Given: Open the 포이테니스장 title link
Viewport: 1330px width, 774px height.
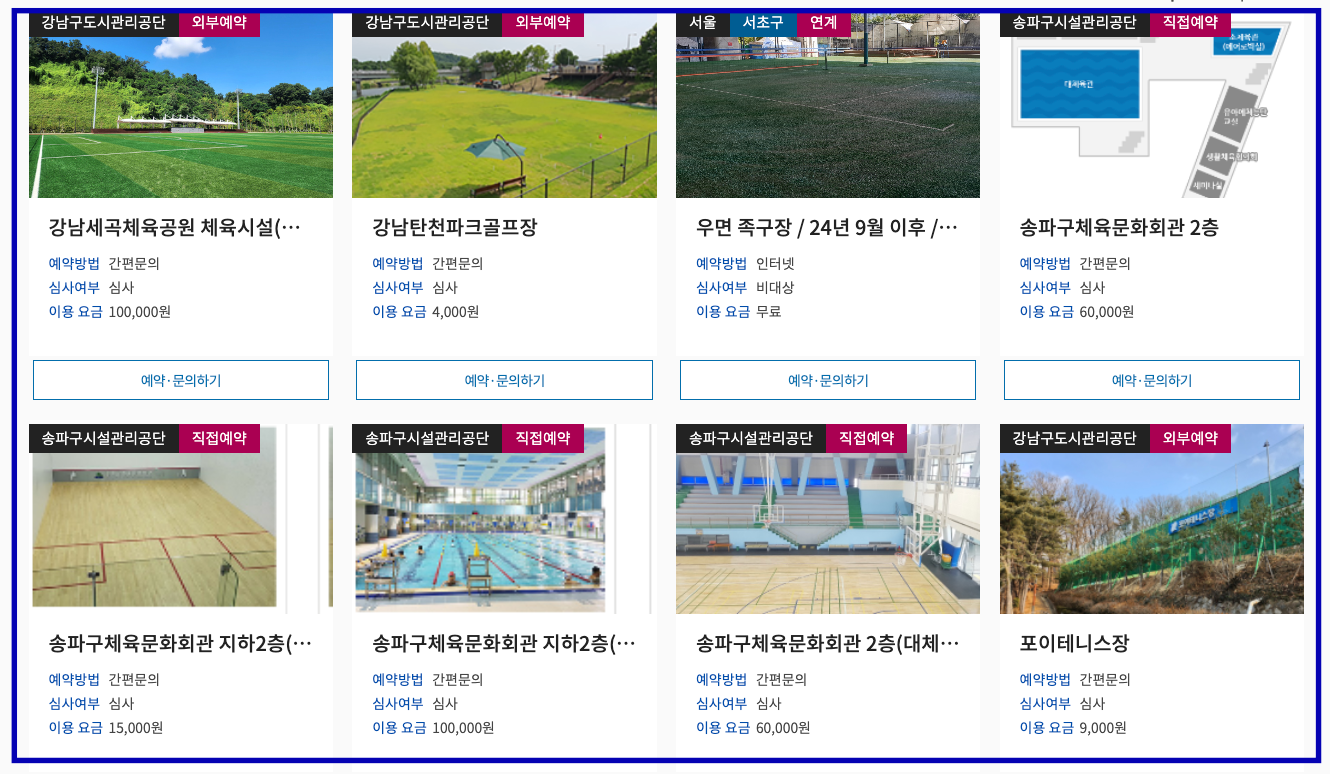Looking at the screenshot, I should click(1075, 643).
